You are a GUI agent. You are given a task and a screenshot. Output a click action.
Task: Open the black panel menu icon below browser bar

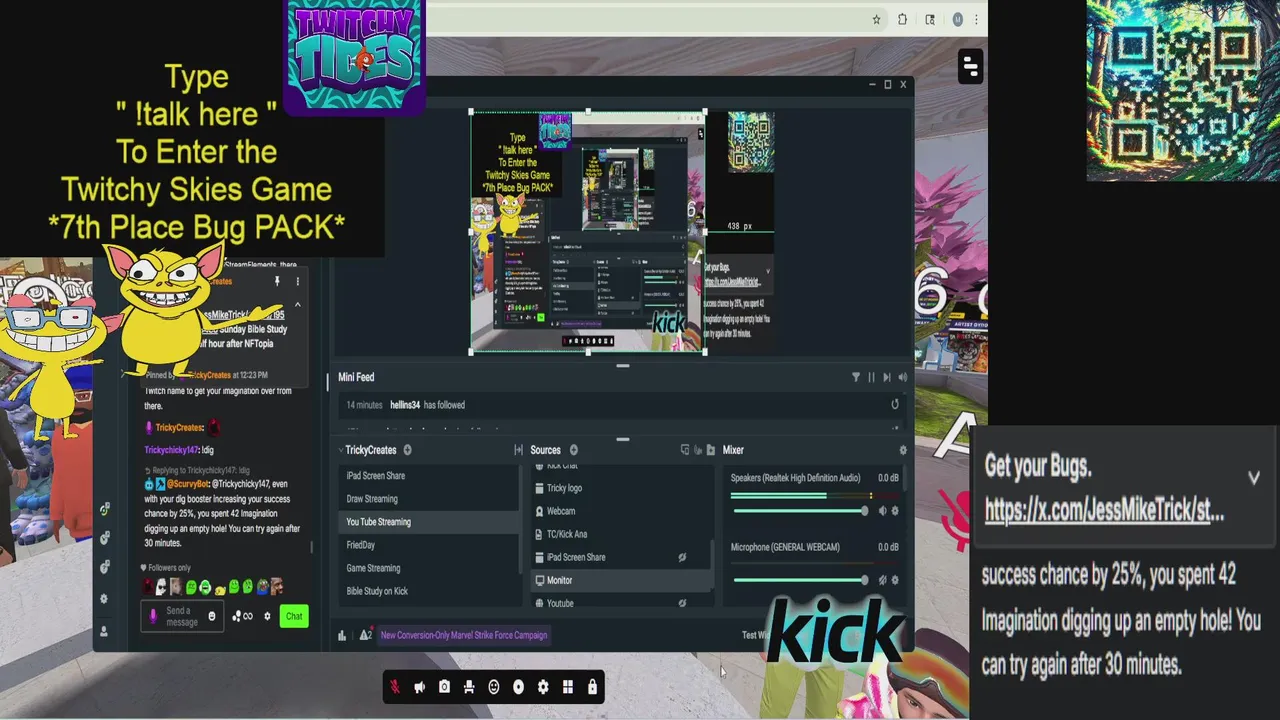tap(969, 66)
